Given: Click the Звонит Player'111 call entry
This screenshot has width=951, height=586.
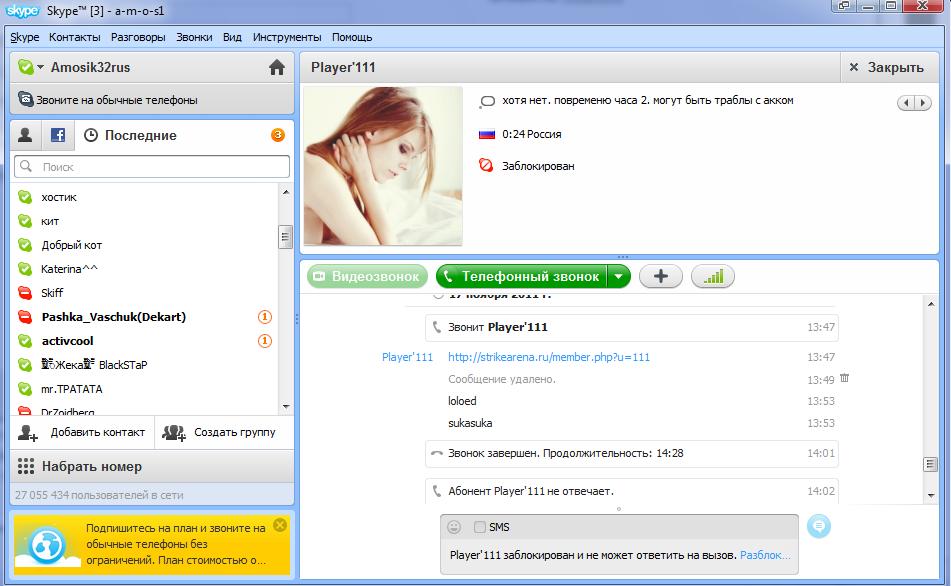Looking at the screenshot, I should 631,328.
